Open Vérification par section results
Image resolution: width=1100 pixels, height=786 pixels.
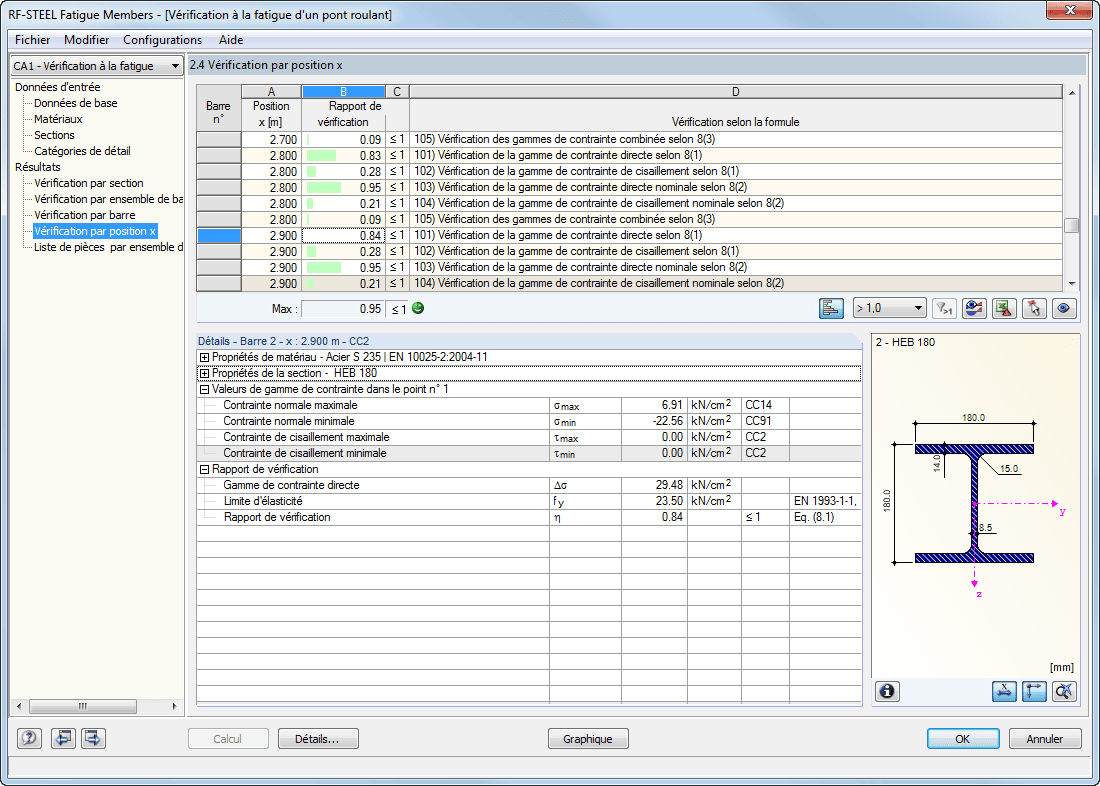[x=88, y=183]
